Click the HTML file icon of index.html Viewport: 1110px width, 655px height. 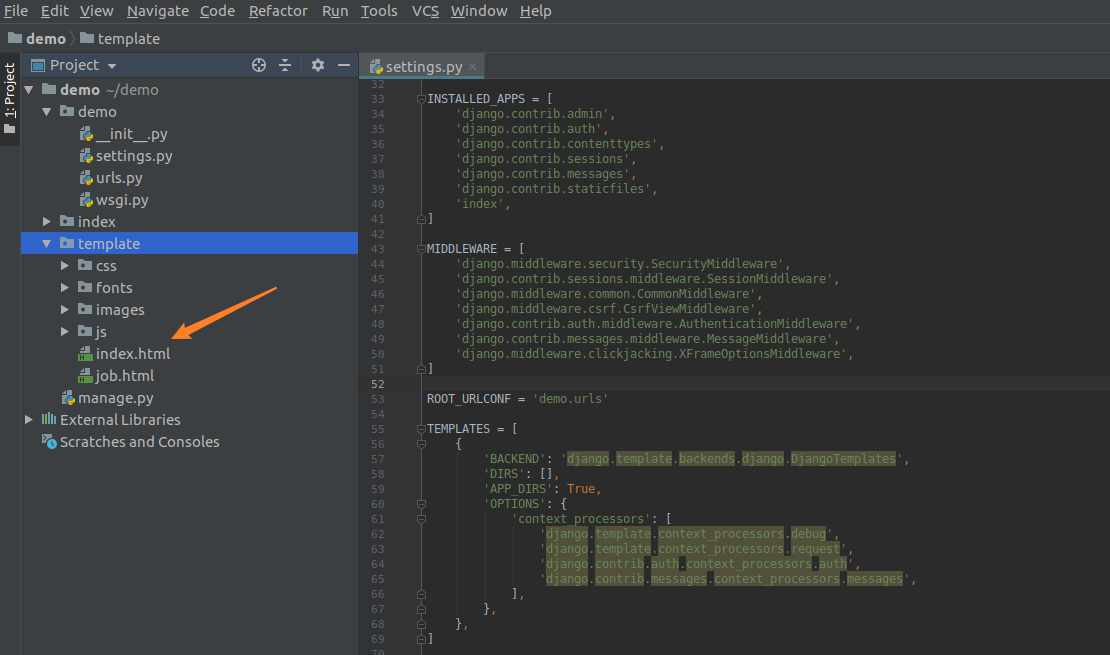coord(86,353)
